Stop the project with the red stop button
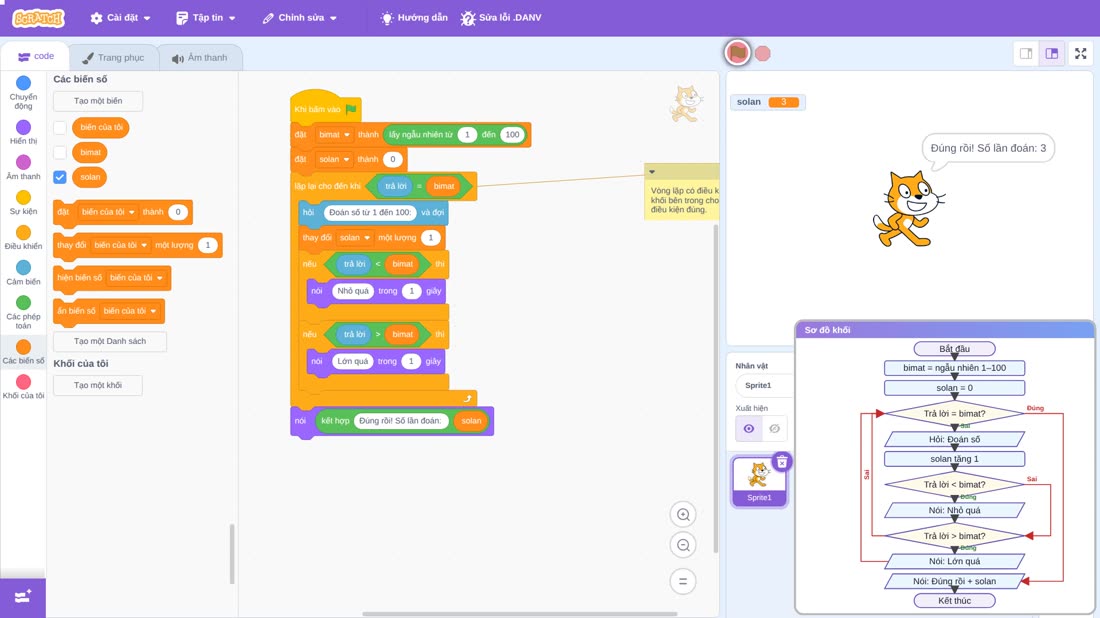This screenshot has width=1100, height=618. 763,53
